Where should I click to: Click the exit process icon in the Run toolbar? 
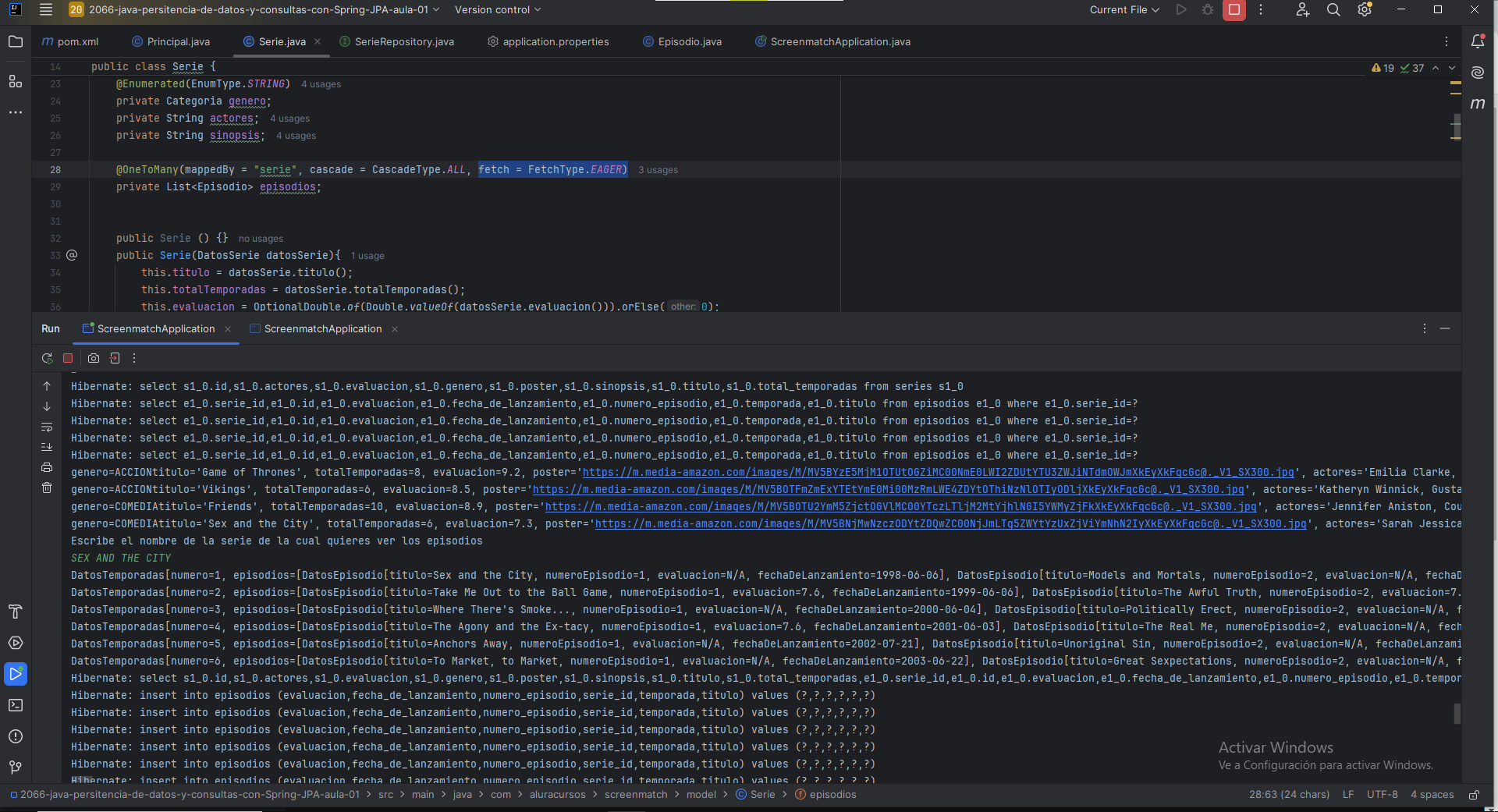point(115,358)
